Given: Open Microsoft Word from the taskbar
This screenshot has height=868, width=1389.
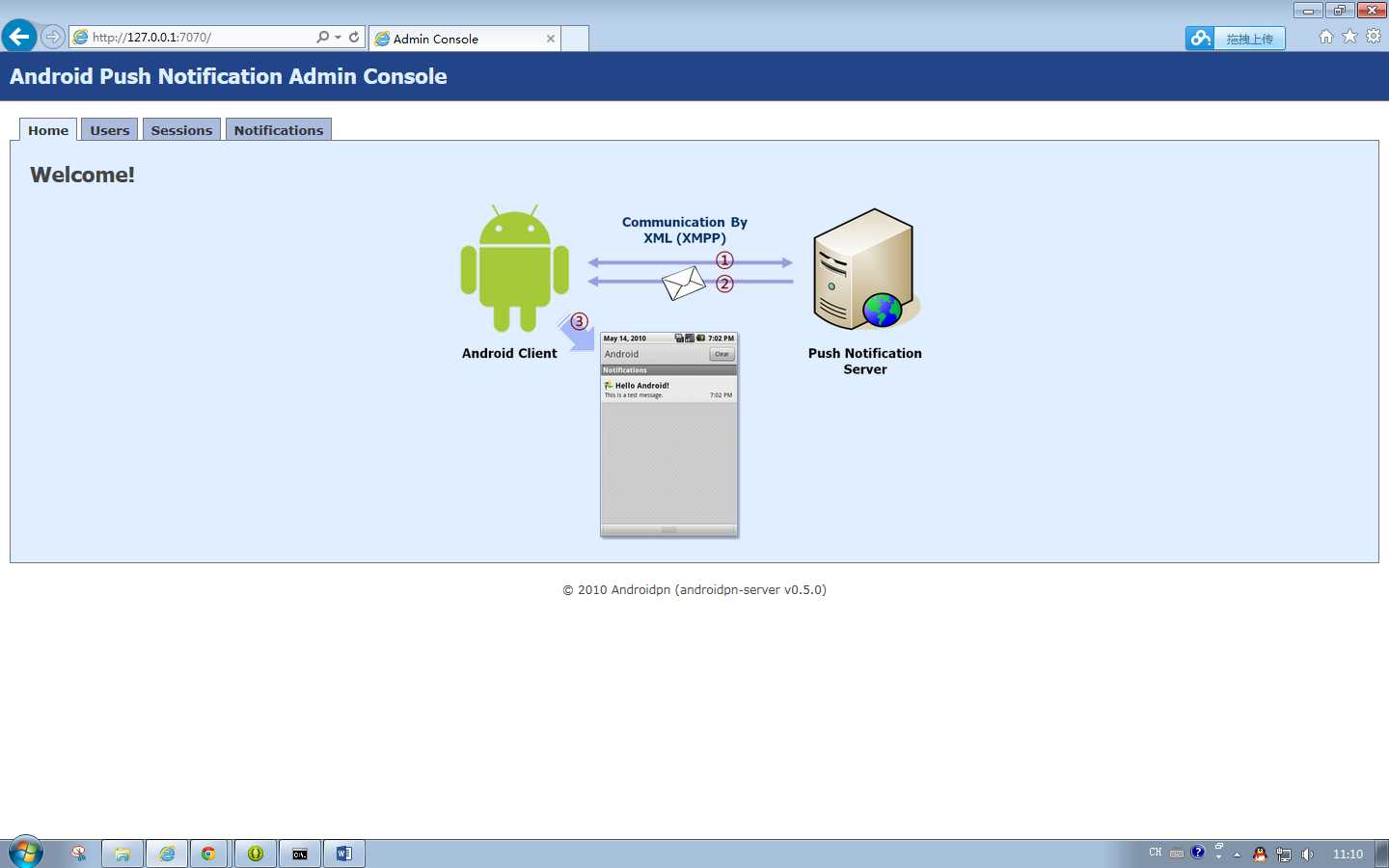Looking at the screenshot, I should (344, 854).
